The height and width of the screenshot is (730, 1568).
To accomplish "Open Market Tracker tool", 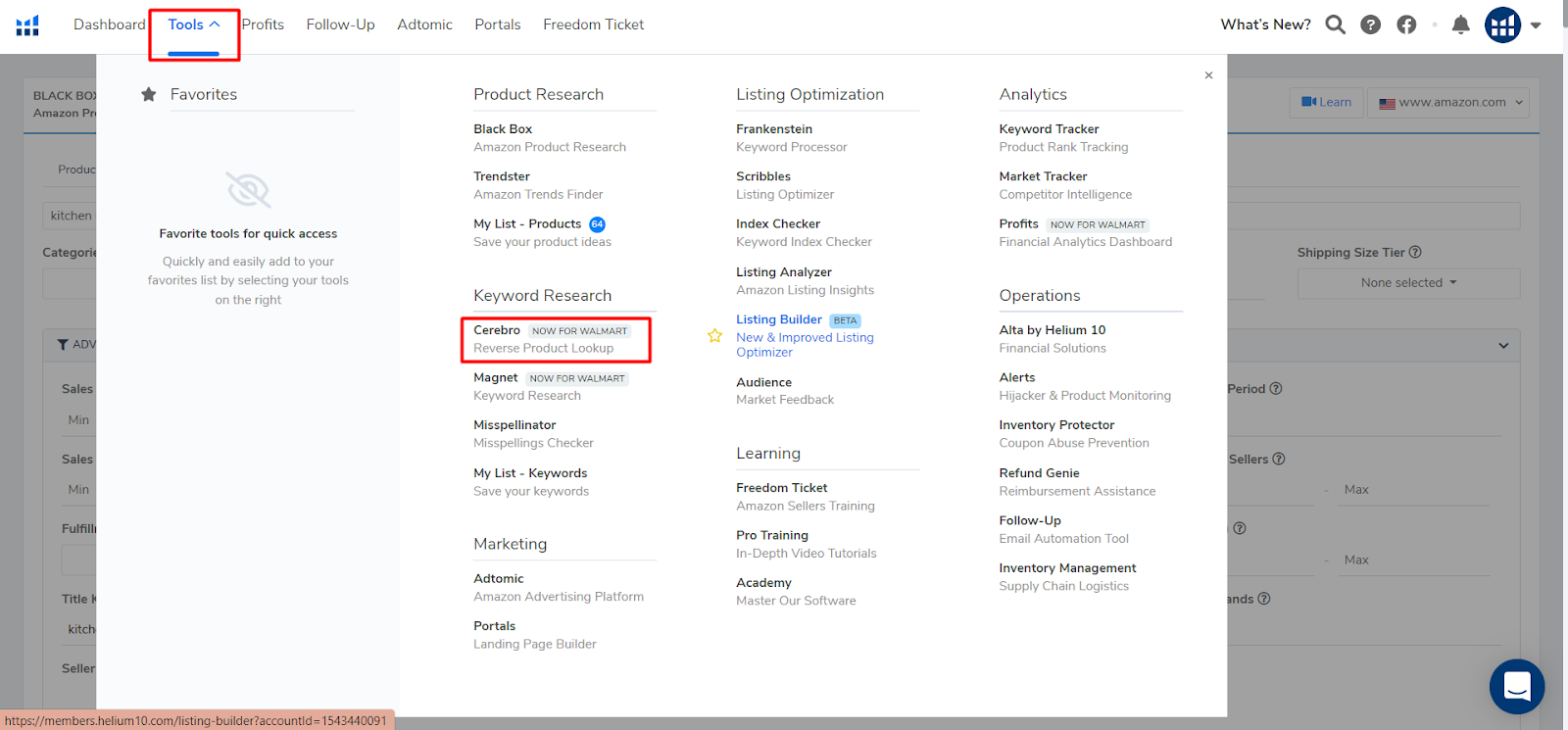I will click(1065, 185).
